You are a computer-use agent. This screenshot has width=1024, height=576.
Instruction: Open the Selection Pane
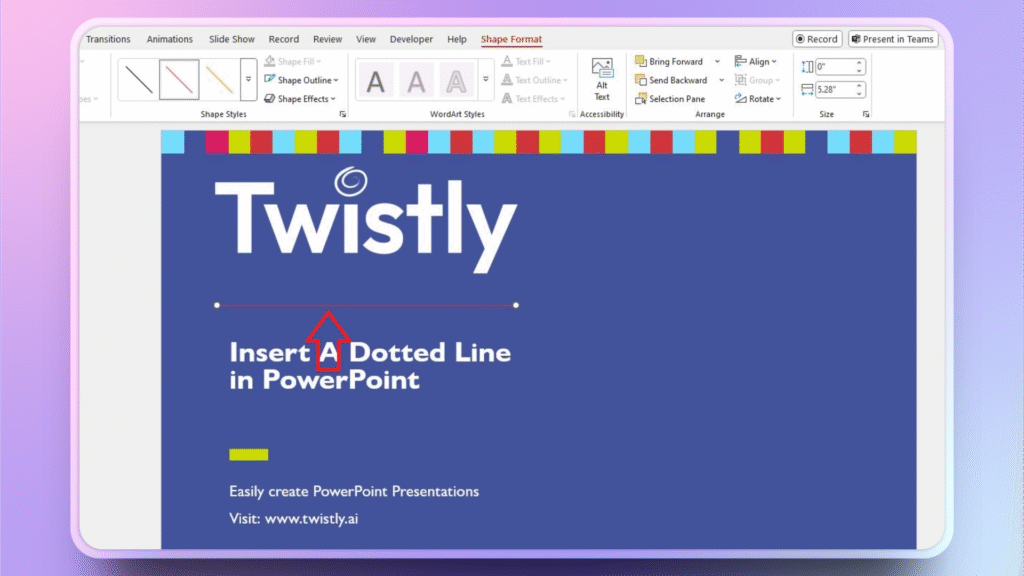pyautogui.click(x=670, y=99)
